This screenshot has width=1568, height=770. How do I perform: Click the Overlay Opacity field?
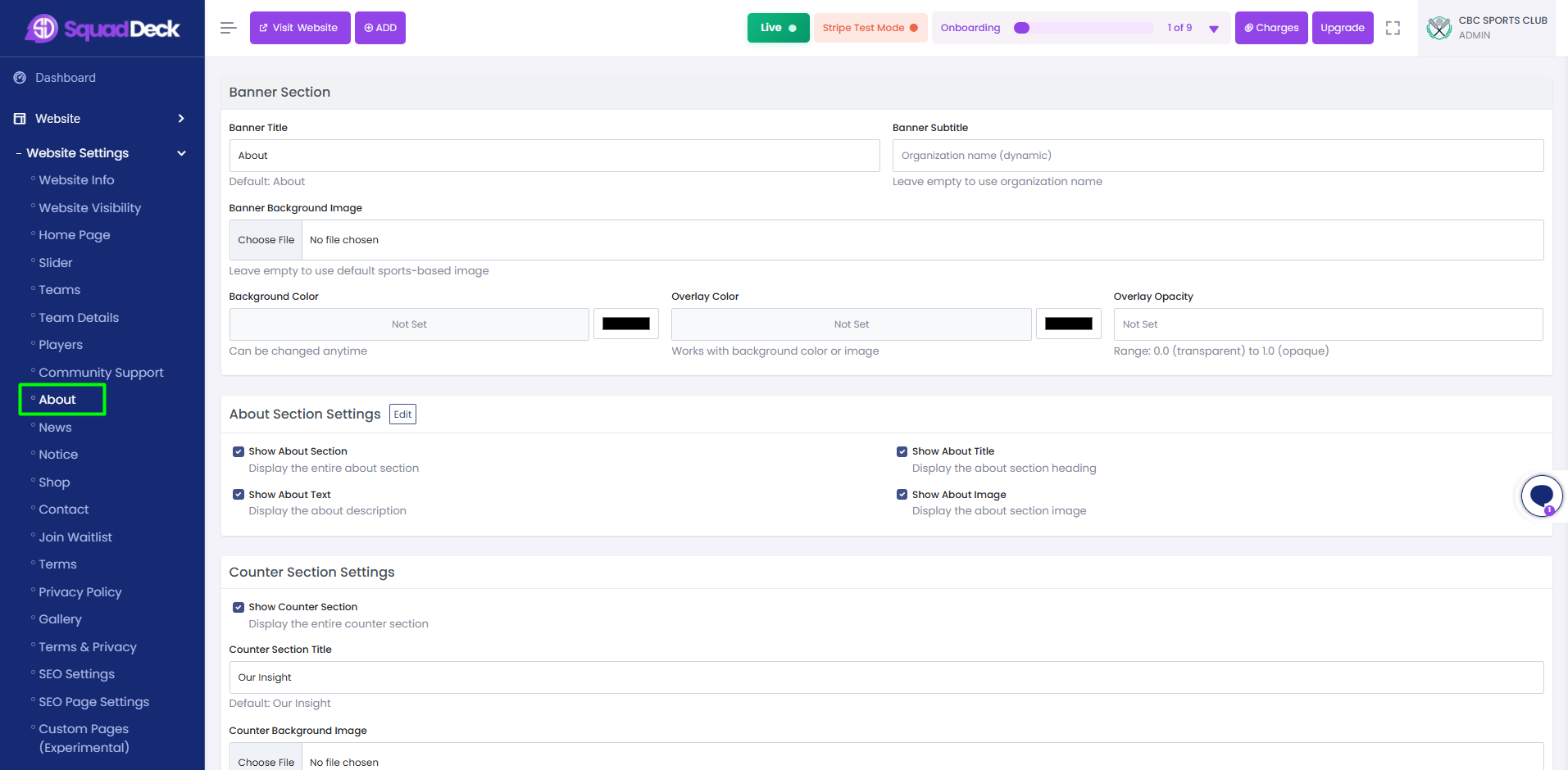[1328, 324]
